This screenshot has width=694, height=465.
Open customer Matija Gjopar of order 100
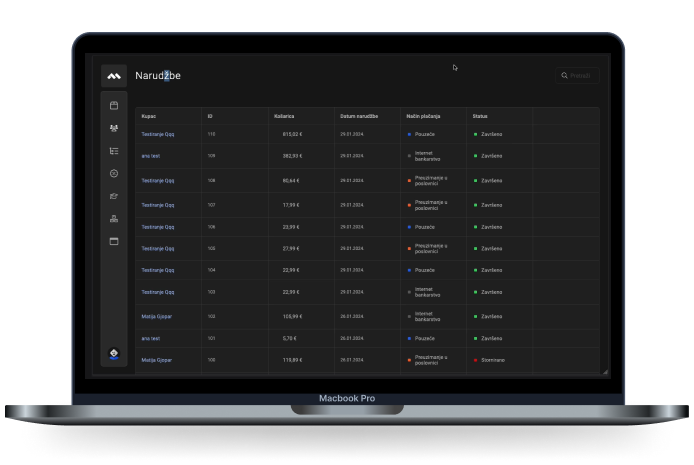coord(156,360)
